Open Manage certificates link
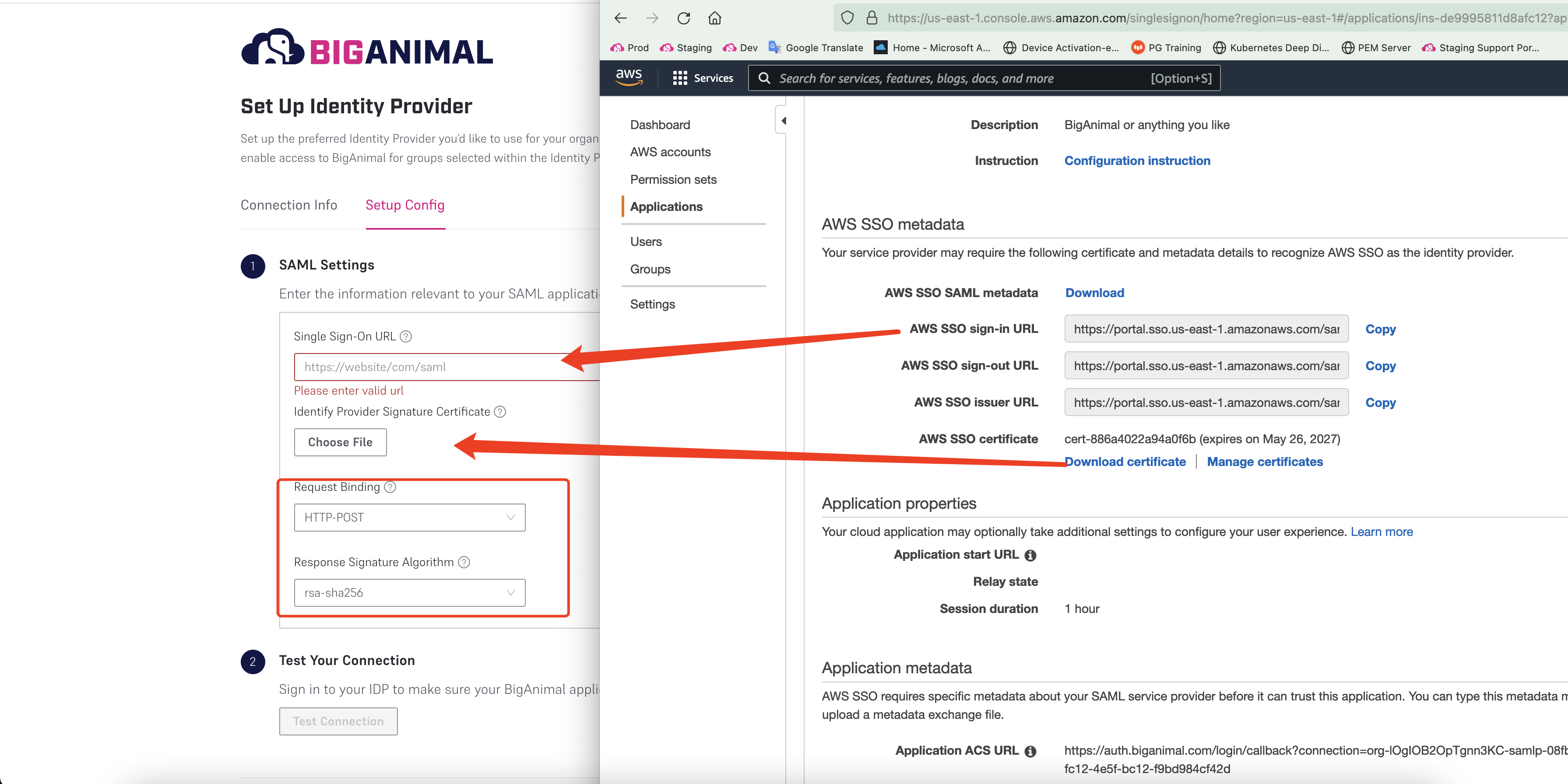The height and width of the screenshot is (784, 1568). click(1265, 462)
